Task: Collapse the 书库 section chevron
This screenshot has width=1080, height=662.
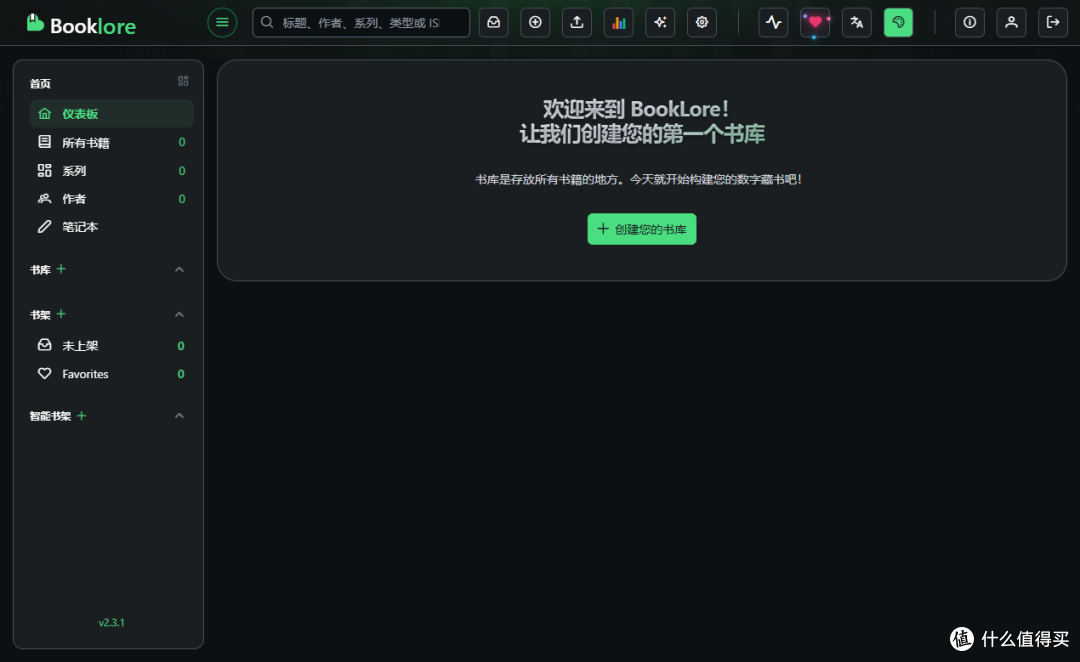Action: tap(179, 269)
